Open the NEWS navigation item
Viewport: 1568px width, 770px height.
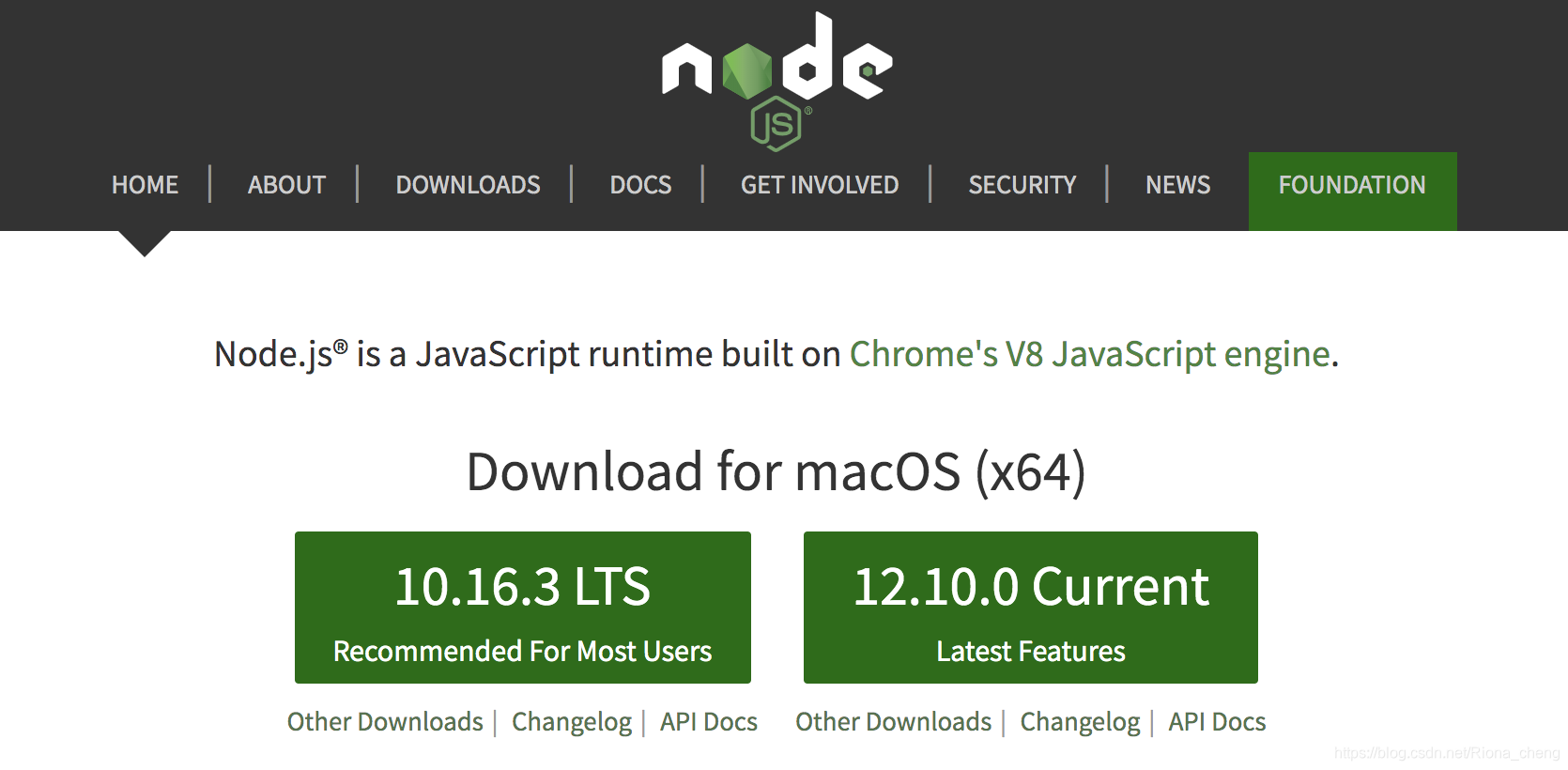click(1177, 185)
